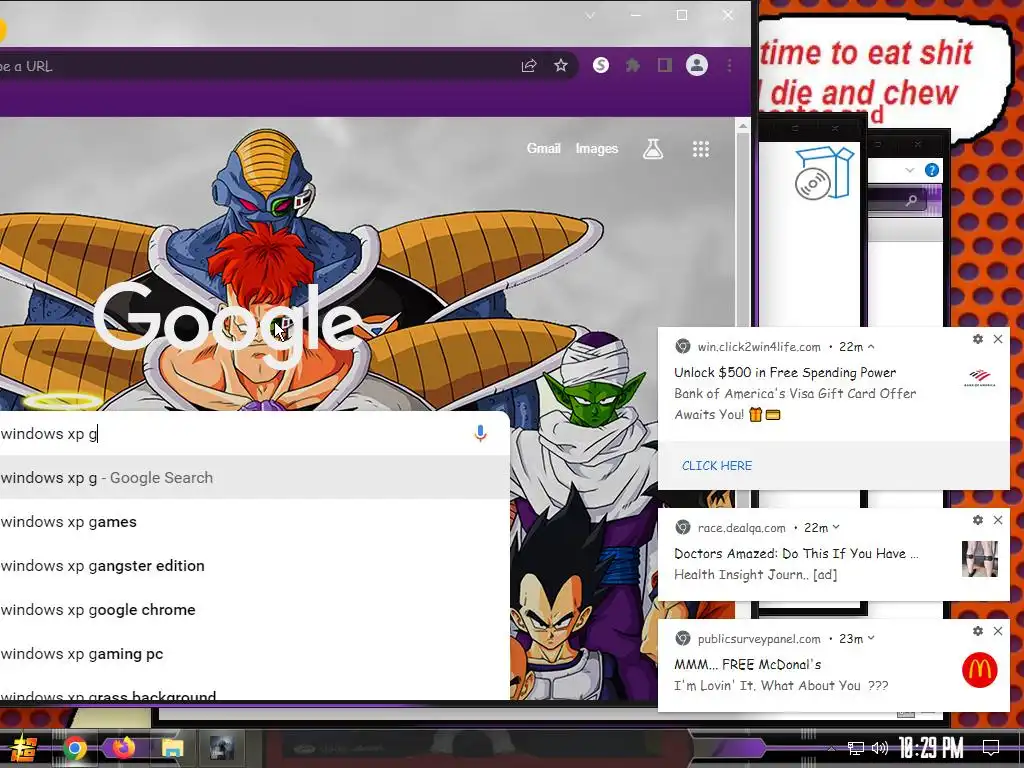Open Firefox from the taskbar
Viewport: 1024px width, 768px height.
[x=123, y=746]
